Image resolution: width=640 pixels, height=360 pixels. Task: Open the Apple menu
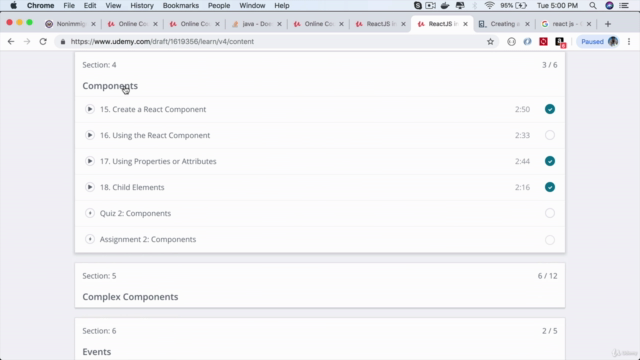13,6
